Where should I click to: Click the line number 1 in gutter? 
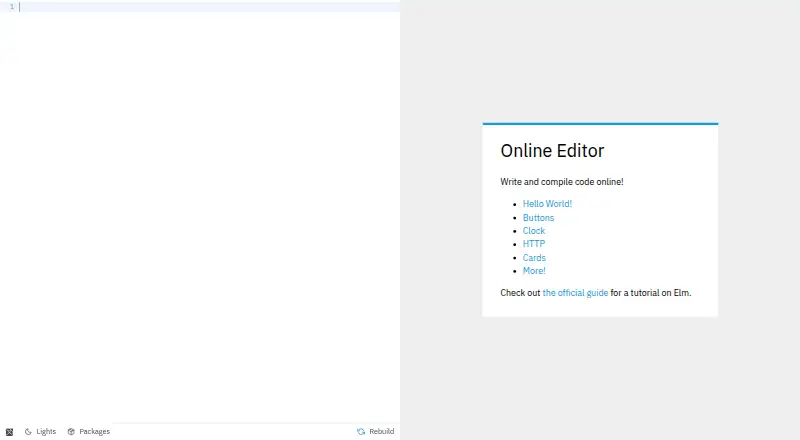12,7
